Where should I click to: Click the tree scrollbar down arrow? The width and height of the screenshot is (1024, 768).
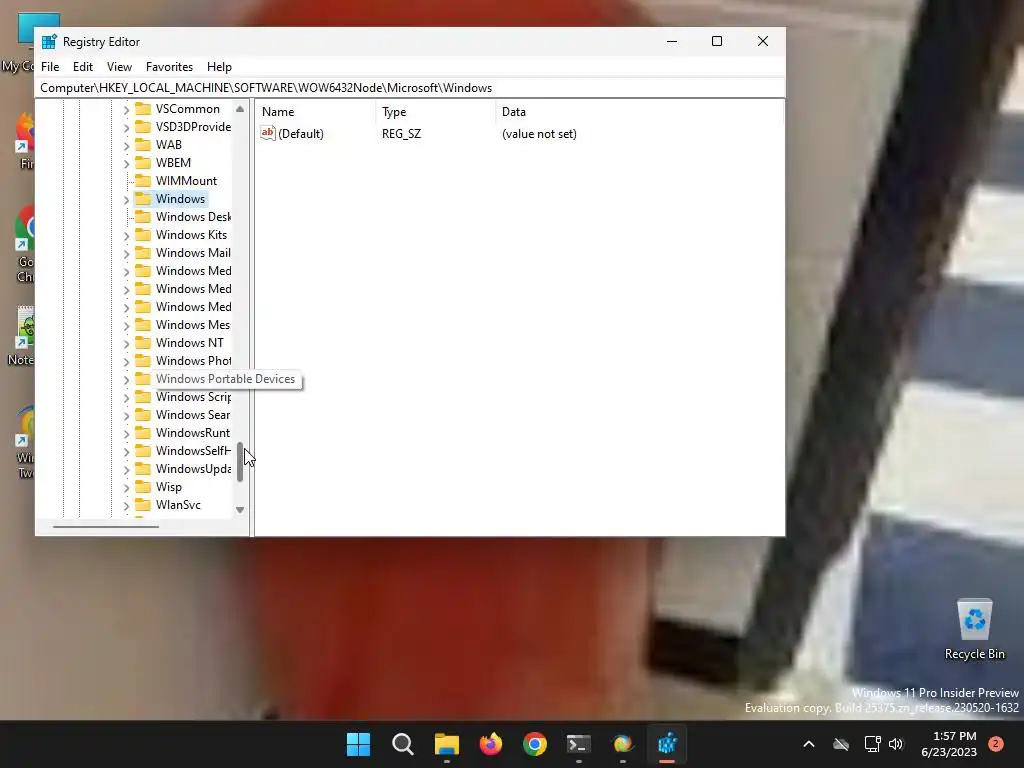[x=240, y=510]
